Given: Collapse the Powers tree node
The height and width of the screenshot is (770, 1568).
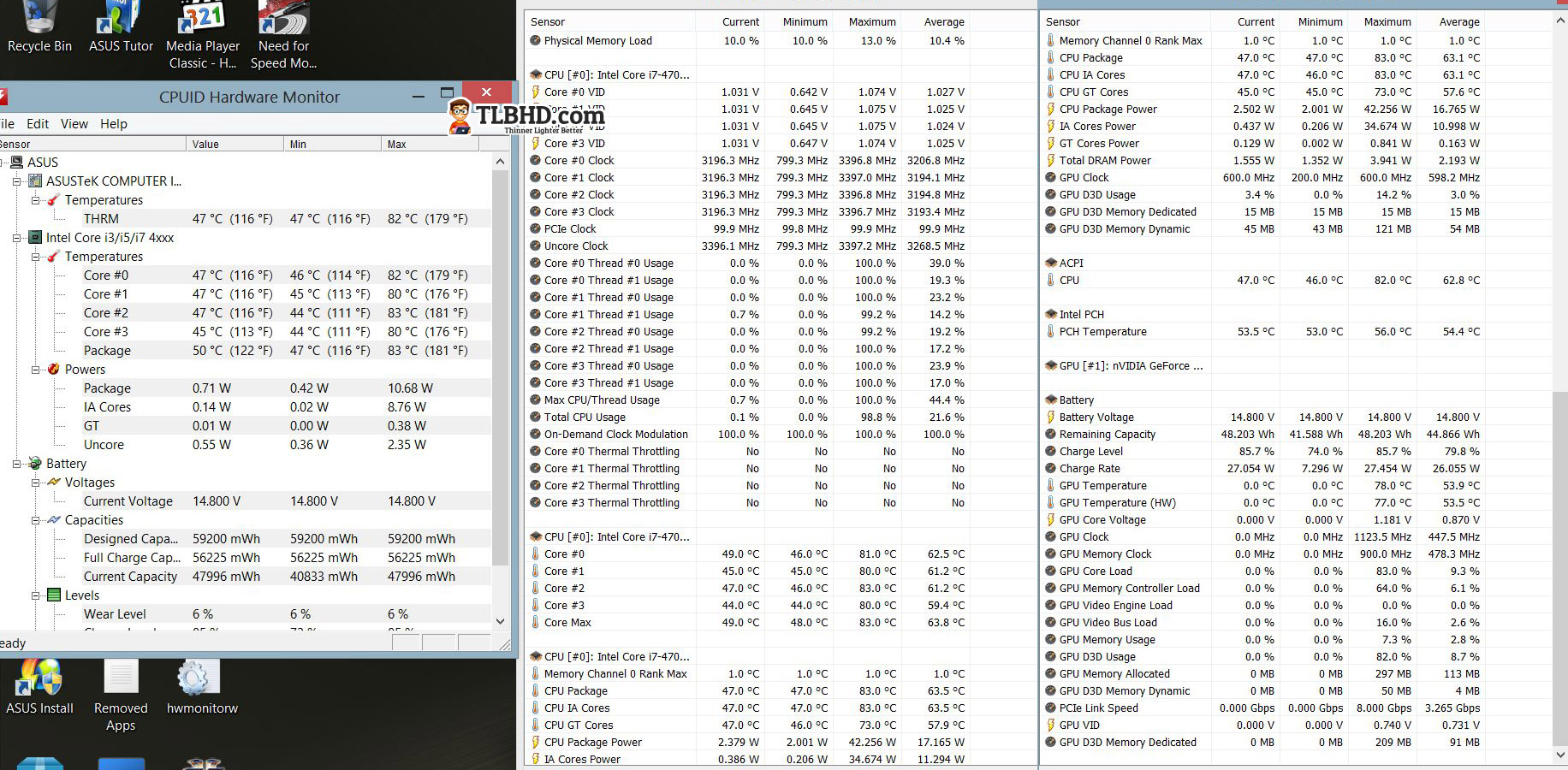Looking at the screenshot, I should click(x=35, y=369).
